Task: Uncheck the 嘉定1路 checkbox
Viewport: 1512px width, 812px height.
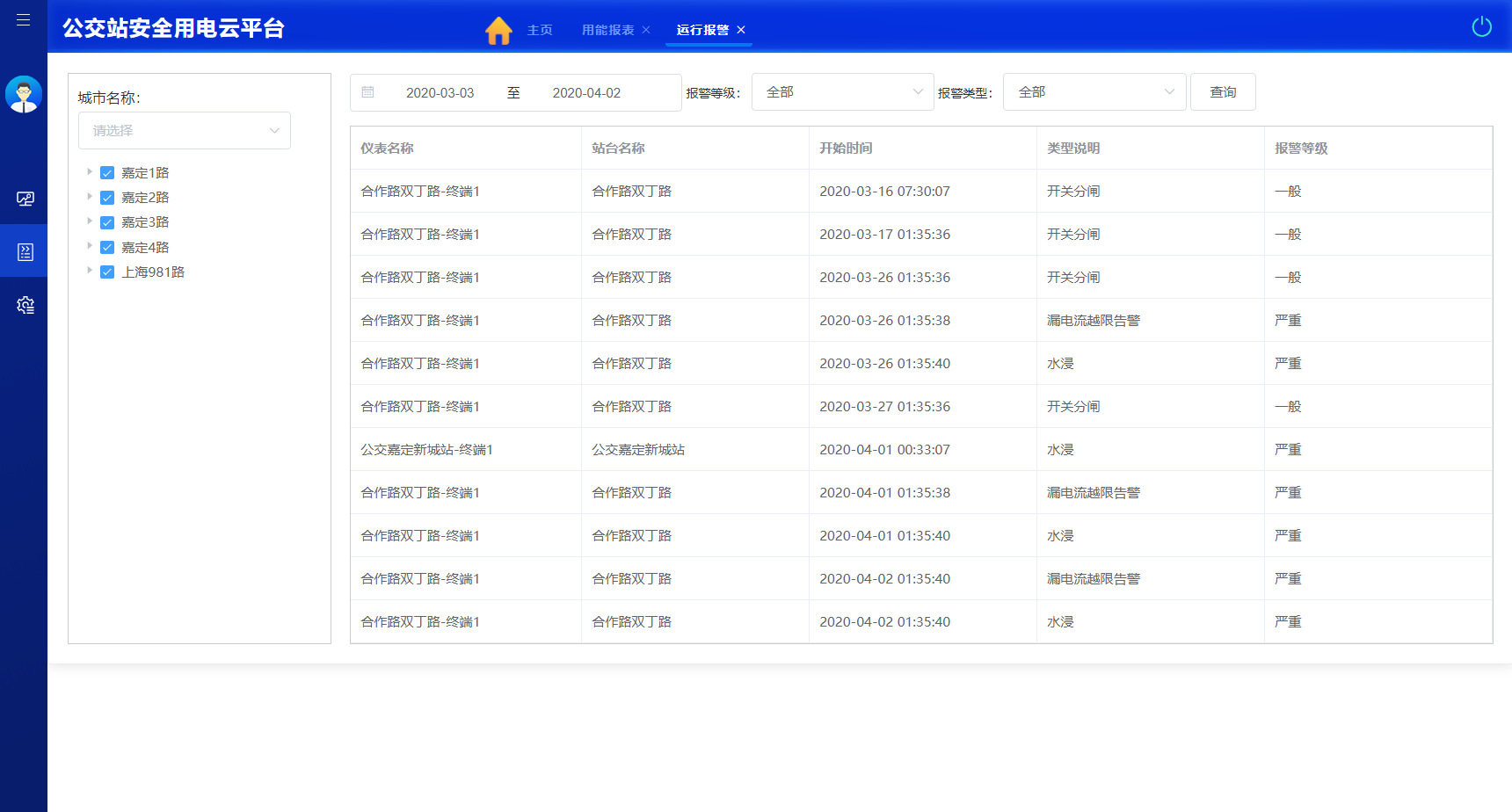Action: click(107, 173)
